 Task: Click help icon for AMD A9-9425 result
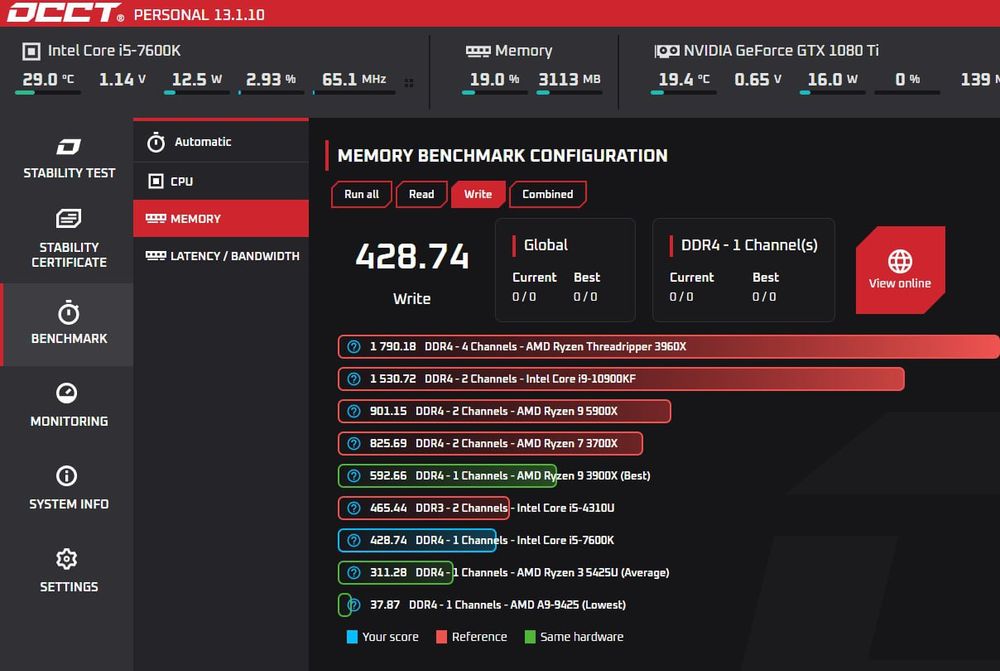click(x=354, y=605)
